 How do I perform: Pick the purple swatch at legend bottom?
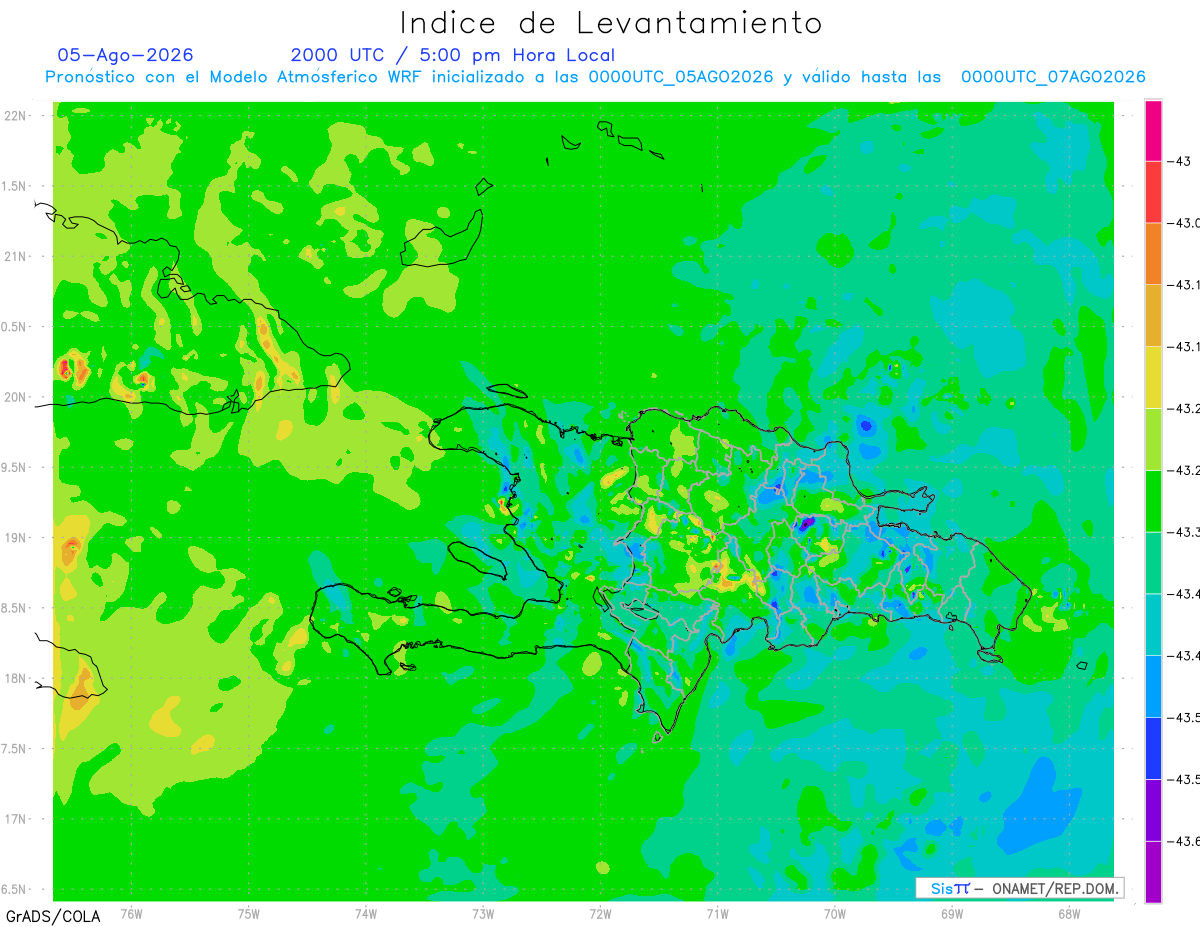1153,872
